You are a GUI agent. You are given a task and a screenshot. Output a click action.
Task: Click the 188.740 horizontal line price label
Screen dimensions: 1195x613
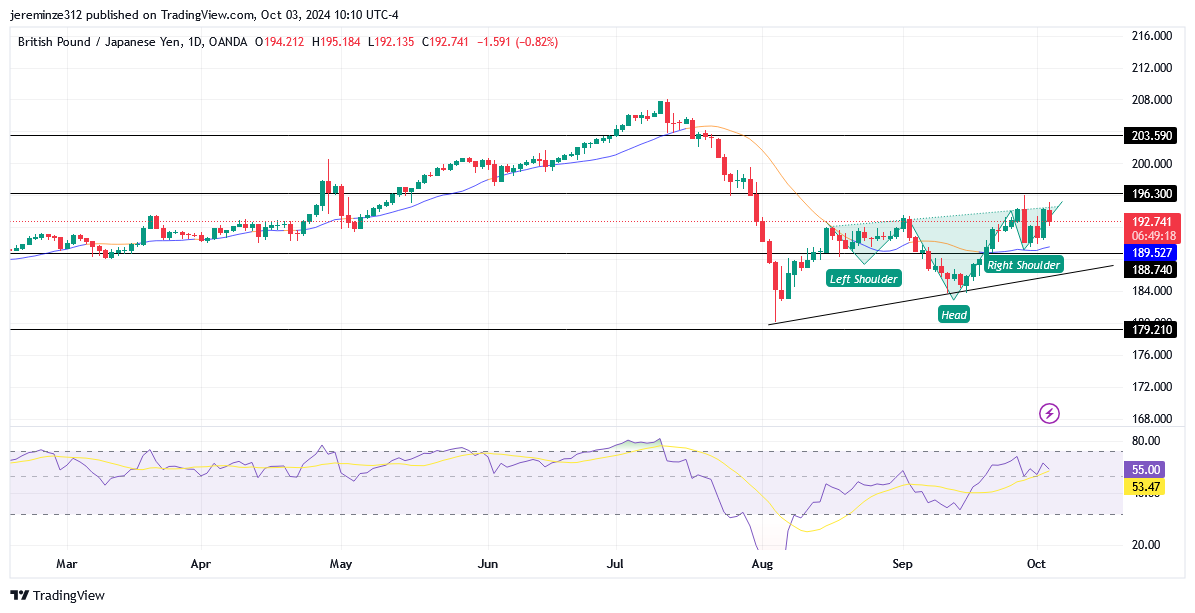click(x=1150, y=269)
